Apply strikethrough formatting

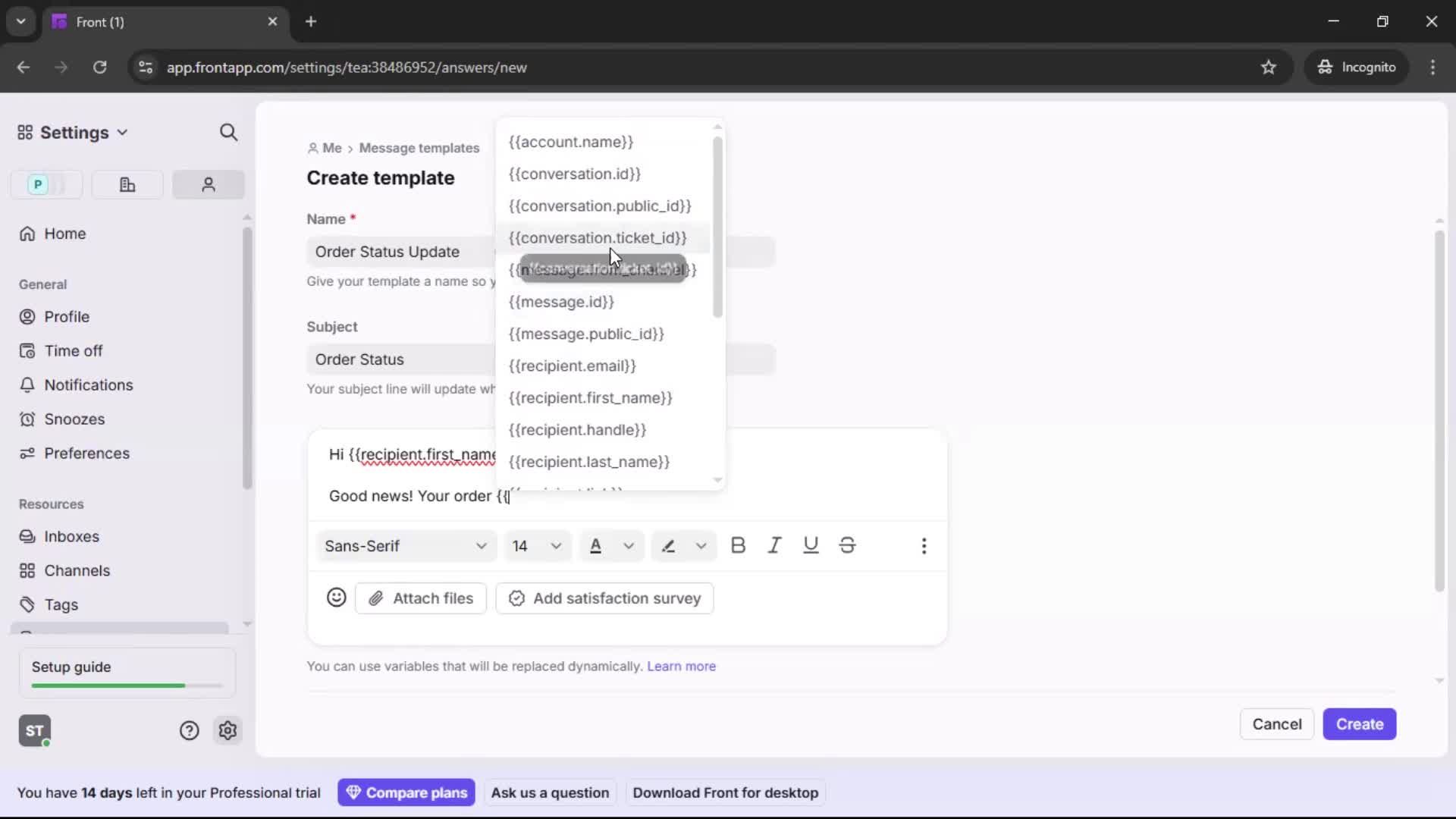click(847, 545)
